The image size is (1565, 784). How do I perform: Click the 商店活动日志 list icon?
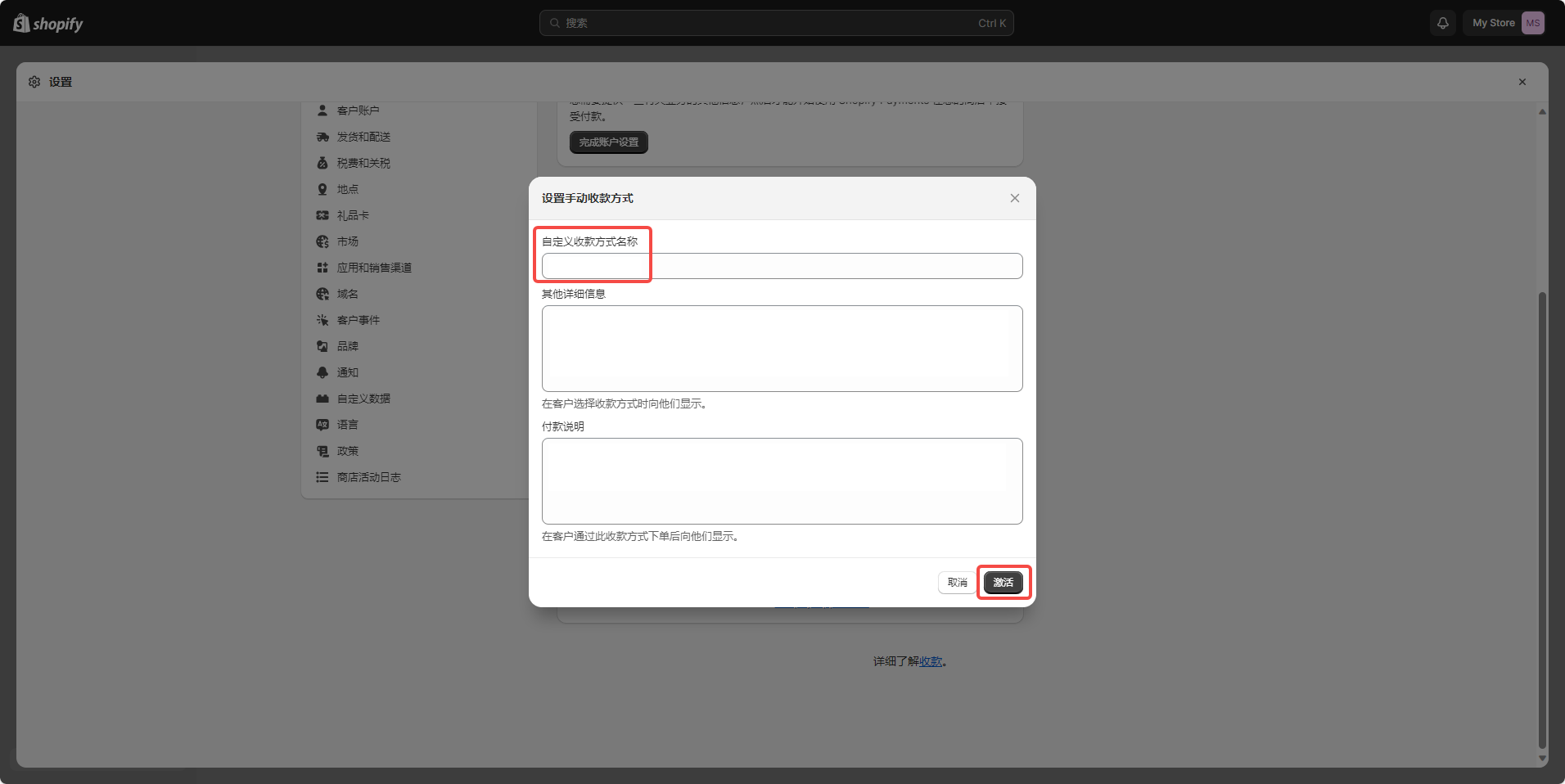click(322, 477)
